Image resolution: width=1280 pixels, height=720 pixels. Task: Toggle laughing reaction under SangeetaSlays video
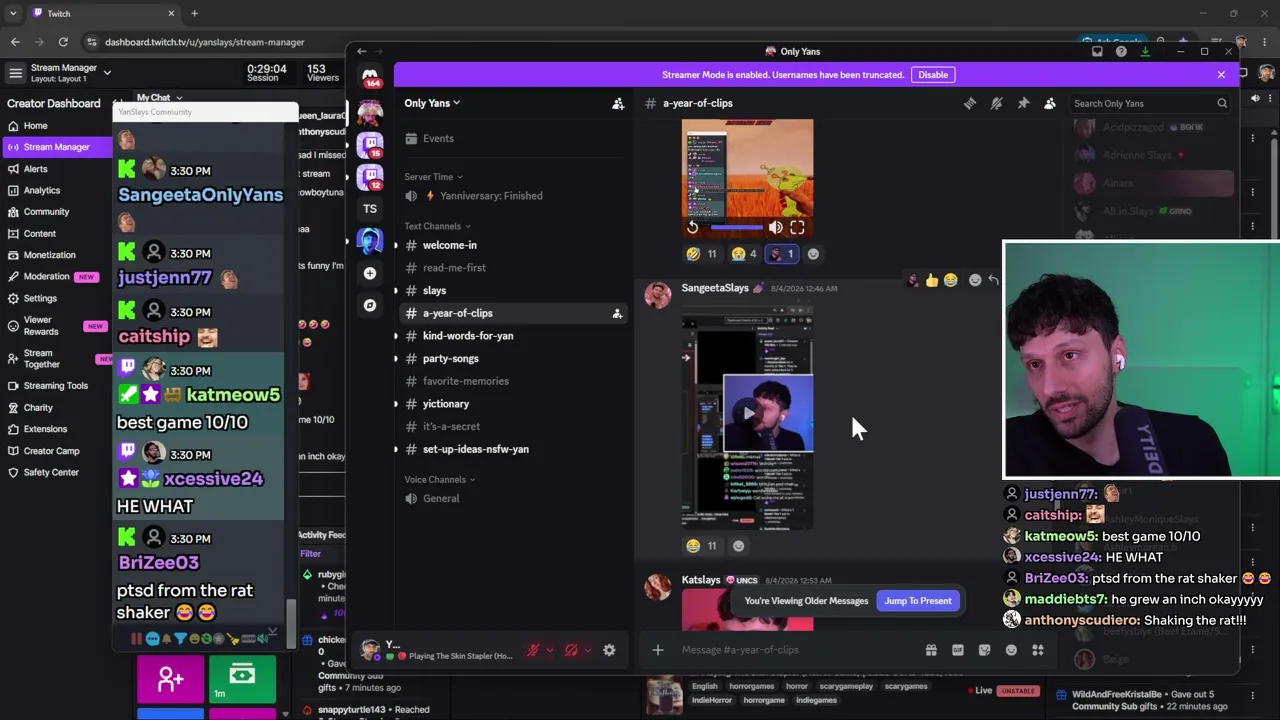[x=701, y=546]
